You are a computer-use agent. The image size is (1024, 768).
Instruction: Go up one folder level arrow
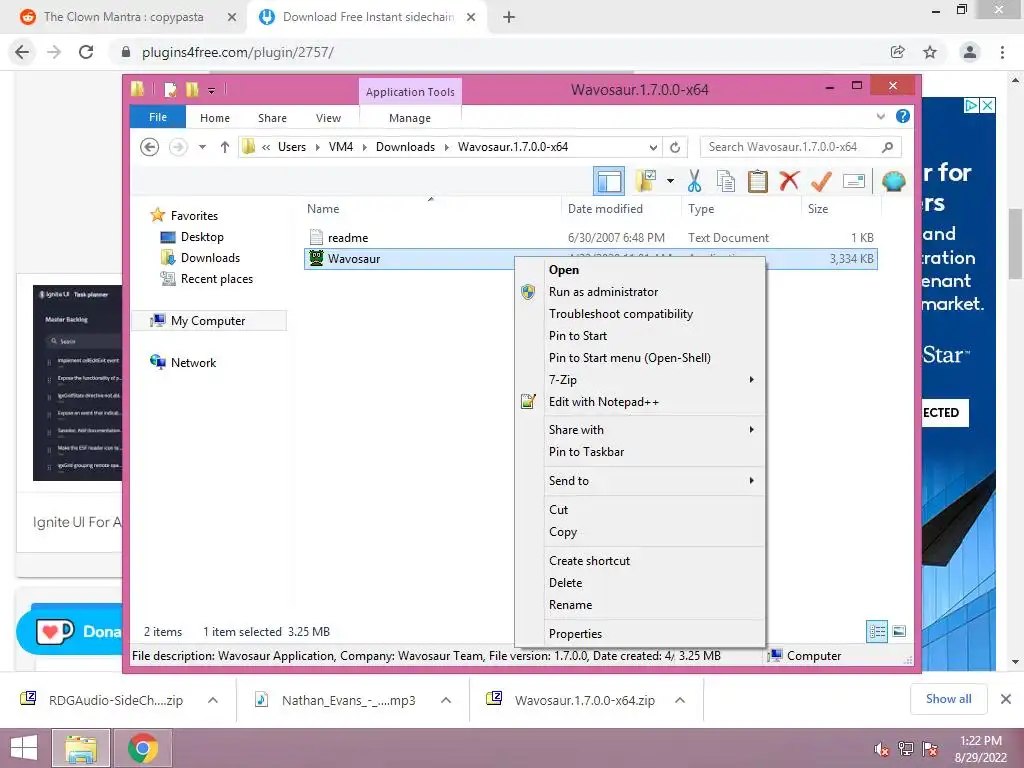coord(225,147)
